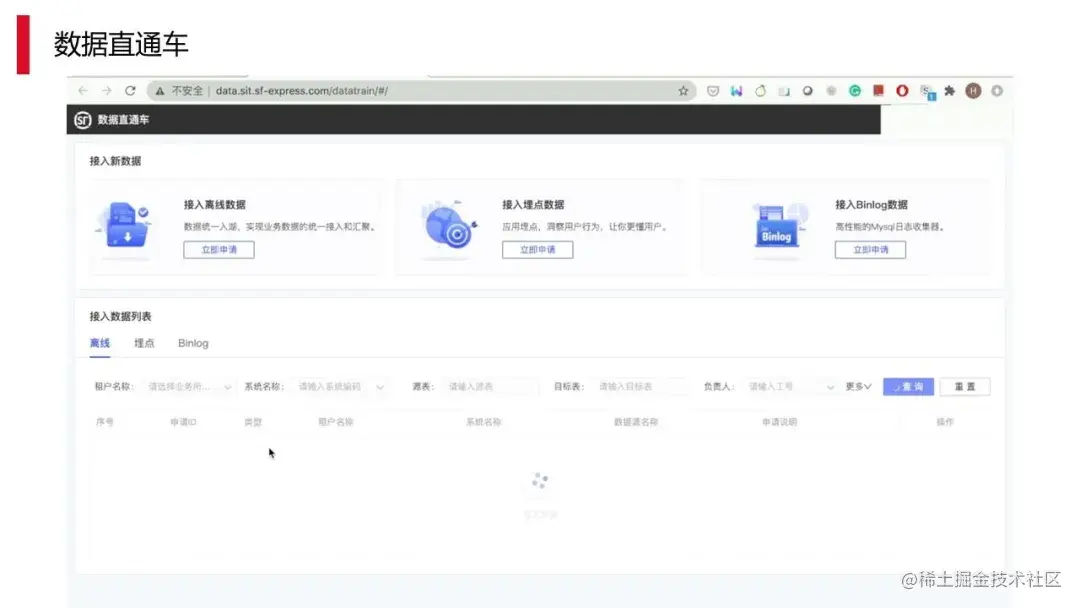The height and width of the screenshot is (608, 1080).
Task: Click the 数据源名称 column header
Action: coord(636,422)
